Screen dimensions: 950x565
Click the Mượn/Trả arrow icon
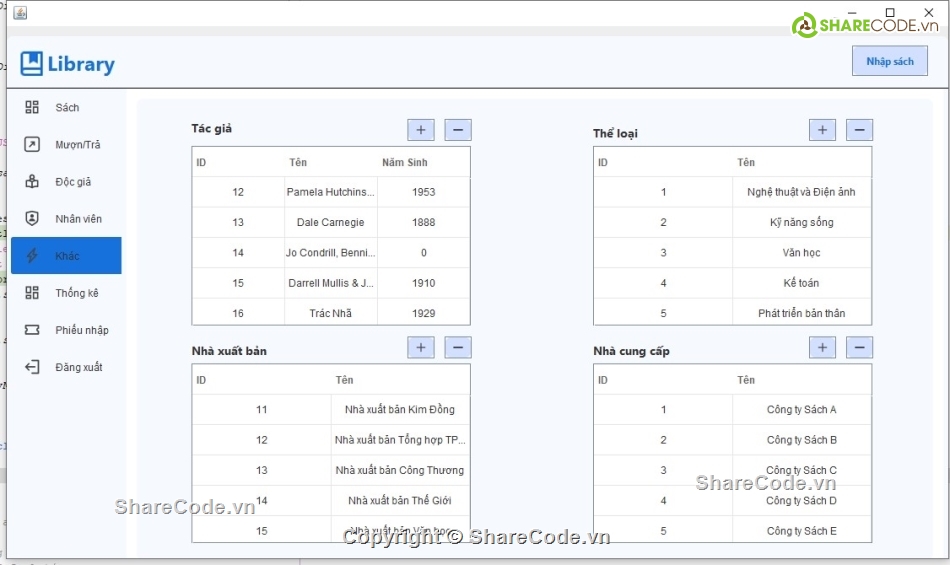pyautogui.click(x=32, y=144)
